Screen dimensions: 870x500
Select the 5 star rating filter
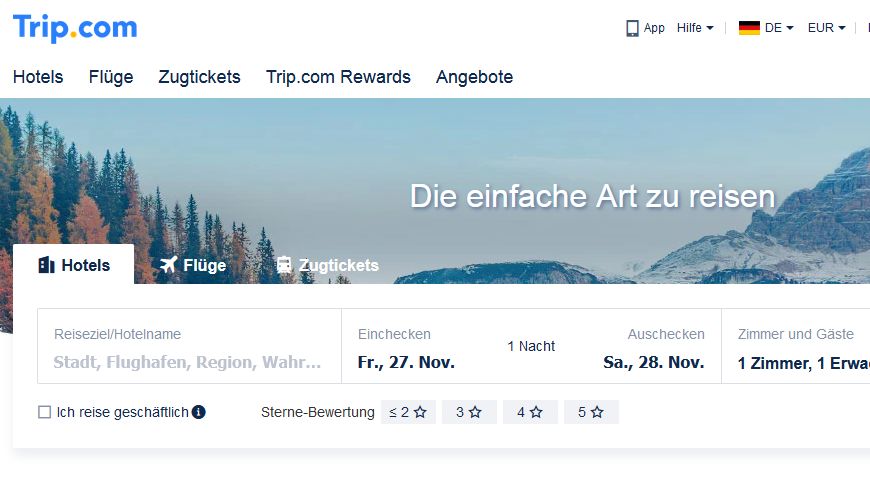coord(591,412)
